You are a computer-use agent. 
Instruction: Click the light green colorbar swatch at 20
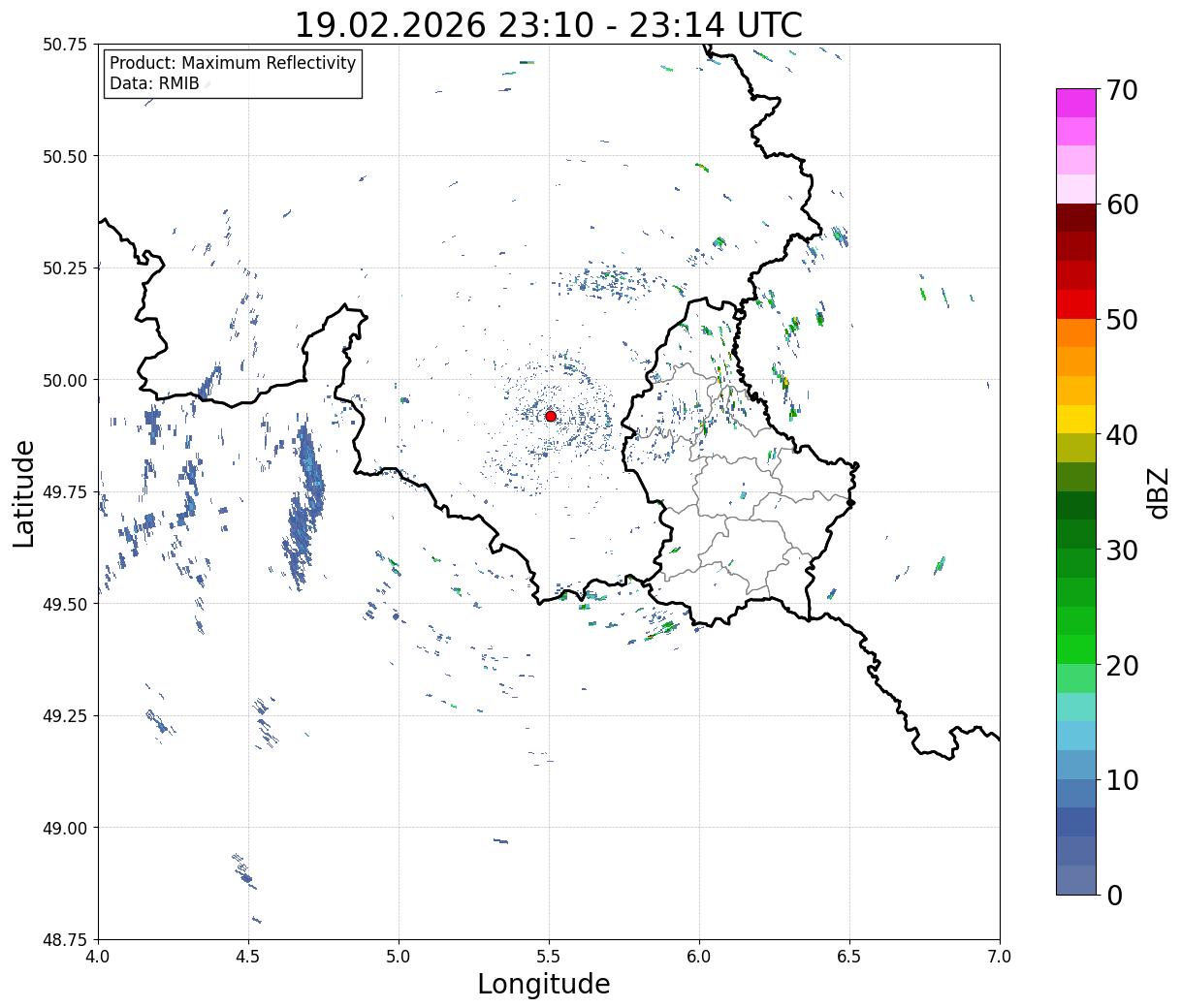pyautogui.click(x=1076, y=677)
